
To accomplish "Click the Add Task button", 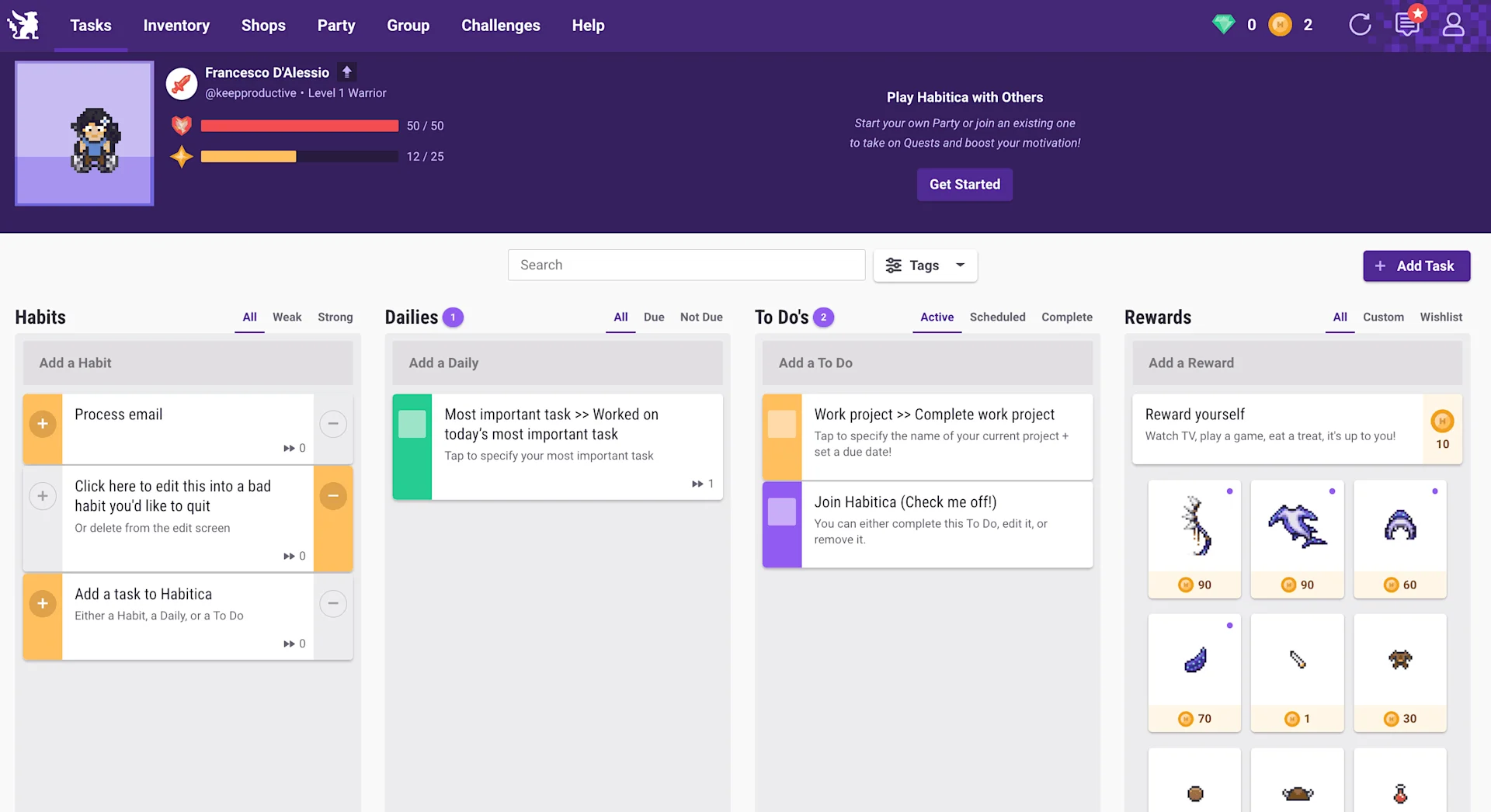I will pos(1416,265).
